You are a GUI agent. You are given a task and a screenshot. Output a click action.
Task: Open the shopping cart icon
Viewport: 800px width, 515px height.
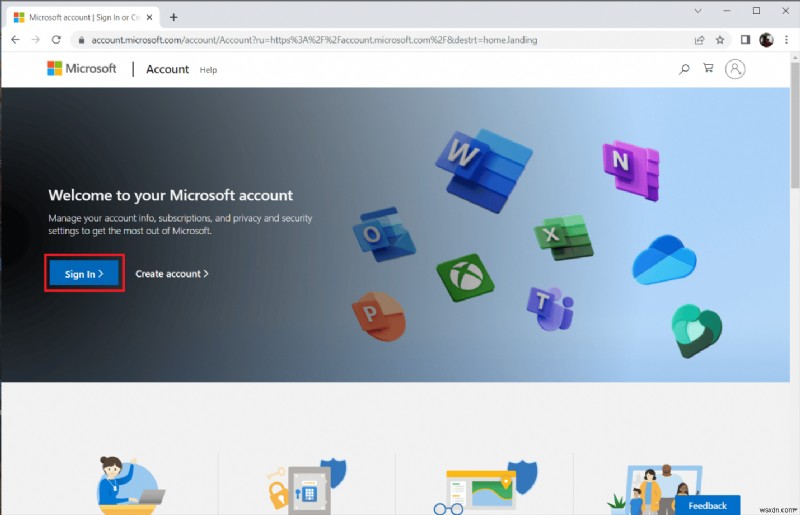point(708,68)
